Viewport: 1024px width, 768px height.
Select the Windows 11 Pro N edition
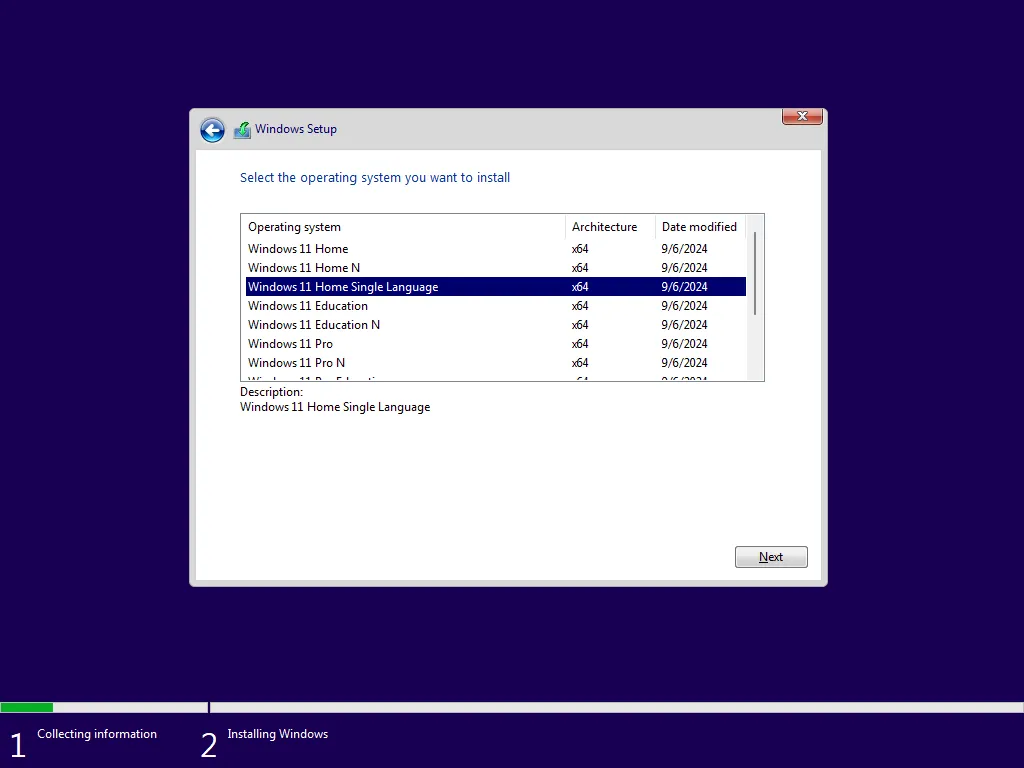[297, 362]
